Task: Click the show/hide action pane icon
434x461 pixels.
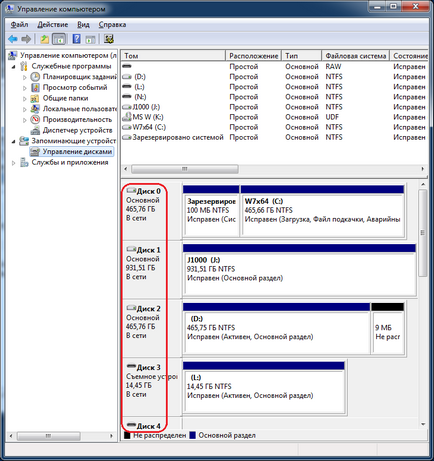Action: (90, 39)
